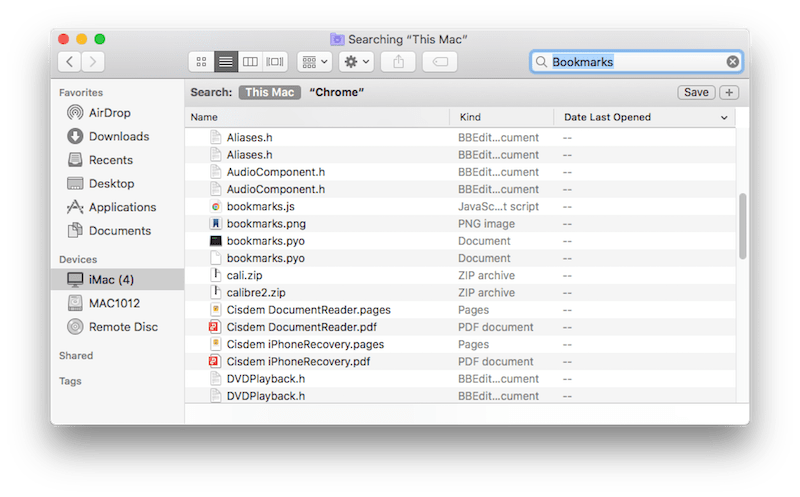Image resolution: width=800 pixels, height=497 pixels.
Task: Clear the search field text
Action: coord(733,62)
